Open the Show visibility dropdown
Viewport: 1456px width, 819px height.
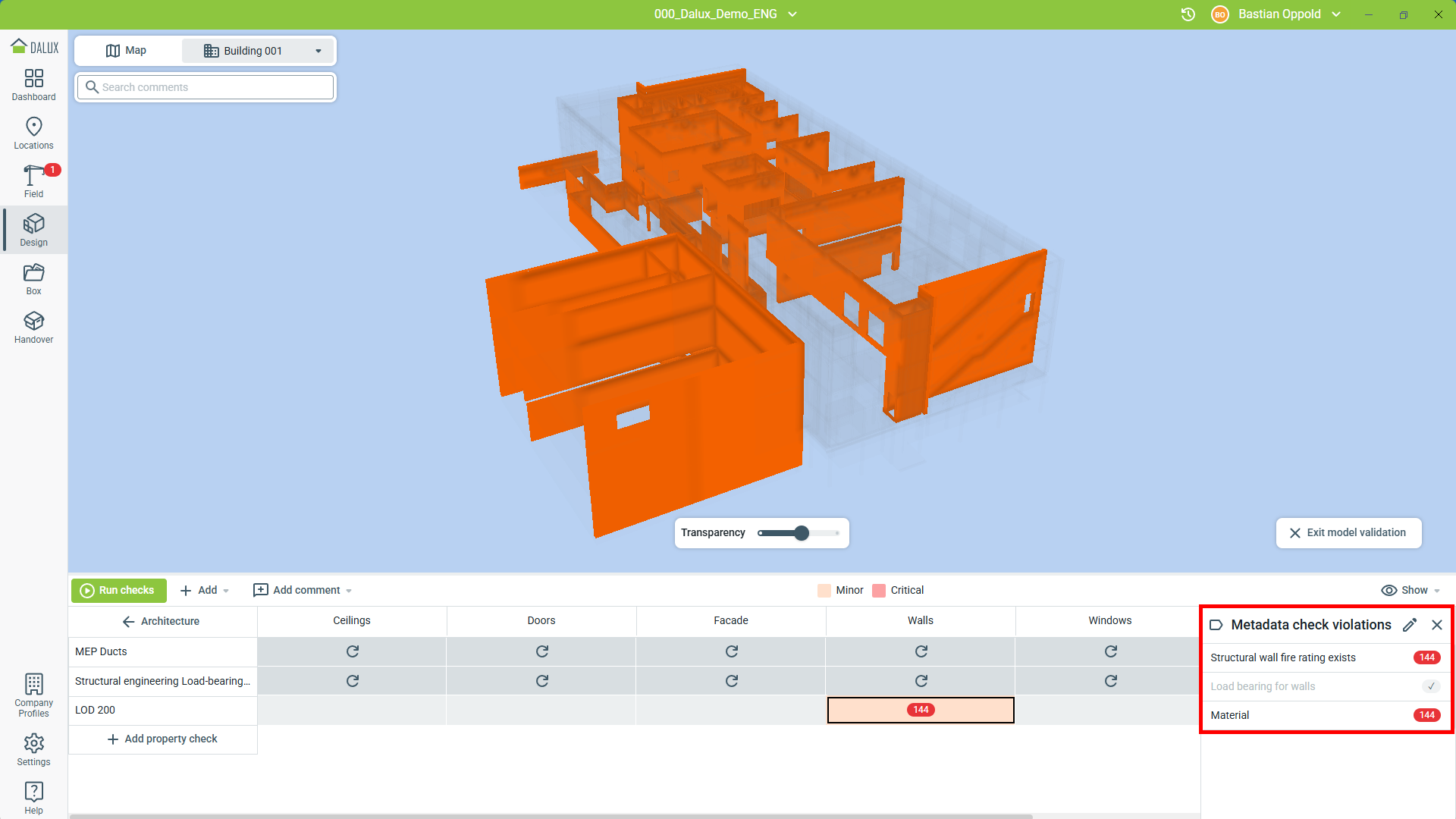click(x=1410, y=591)
